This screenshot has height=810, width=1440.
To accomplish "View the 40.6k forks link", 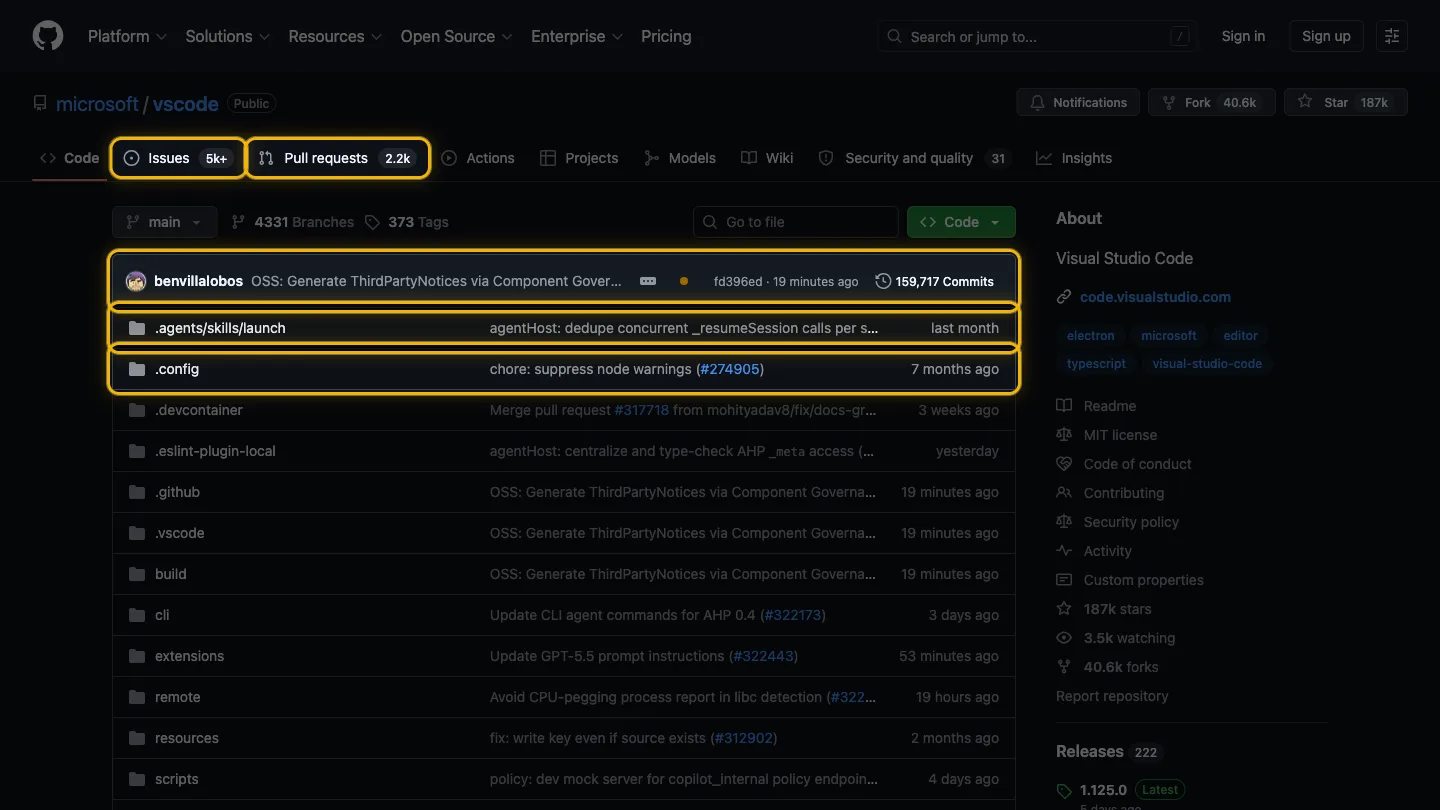I will [1107, 667].
